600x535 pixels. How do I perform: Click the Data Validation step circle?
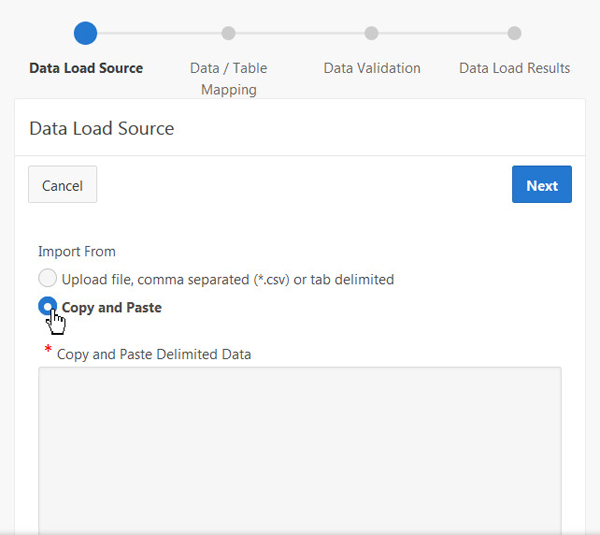(371, 33)
